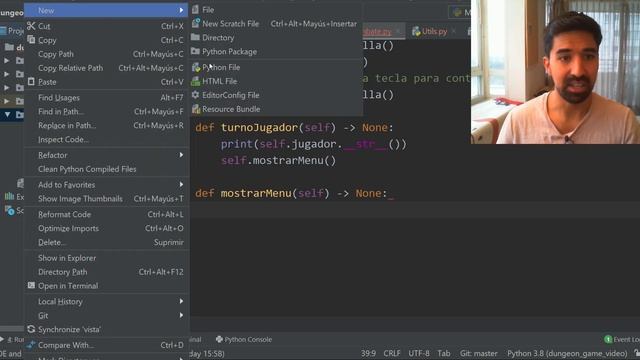Click the Cut scissors icon
This screenshot has height=360, width=640.
coord(31,26)
